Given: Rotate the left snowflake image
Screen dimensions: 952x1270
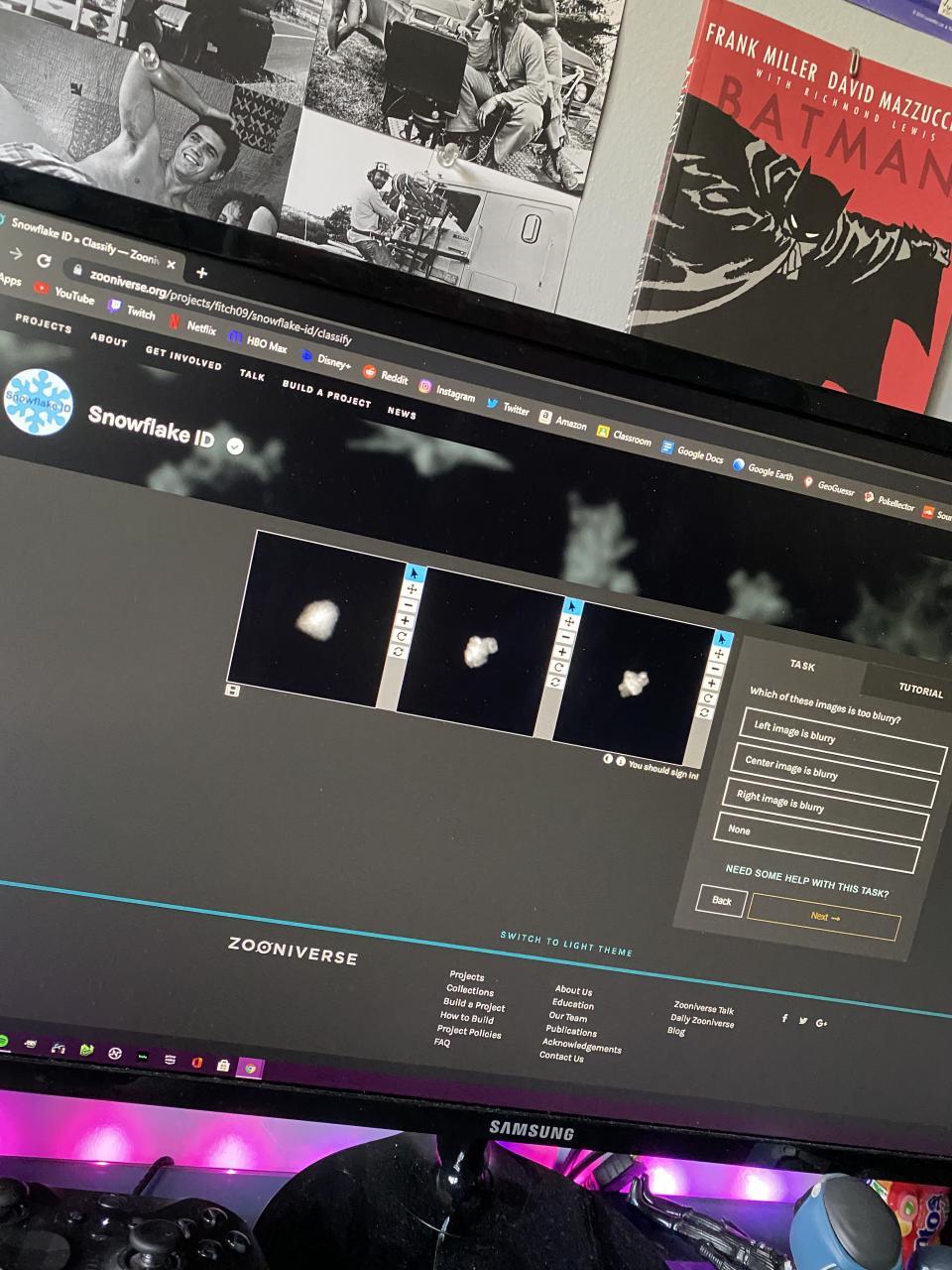Looking at the screenshot, I should [402, 637].
